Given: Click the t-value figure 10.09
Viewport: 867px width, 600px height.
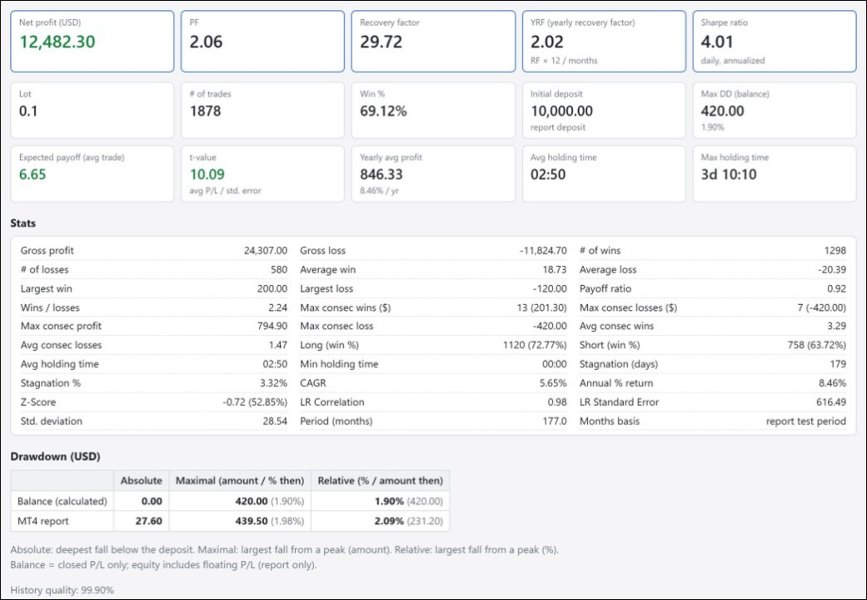Looking at the screenshot, I should pyautogui.click(x=207, y=175).
